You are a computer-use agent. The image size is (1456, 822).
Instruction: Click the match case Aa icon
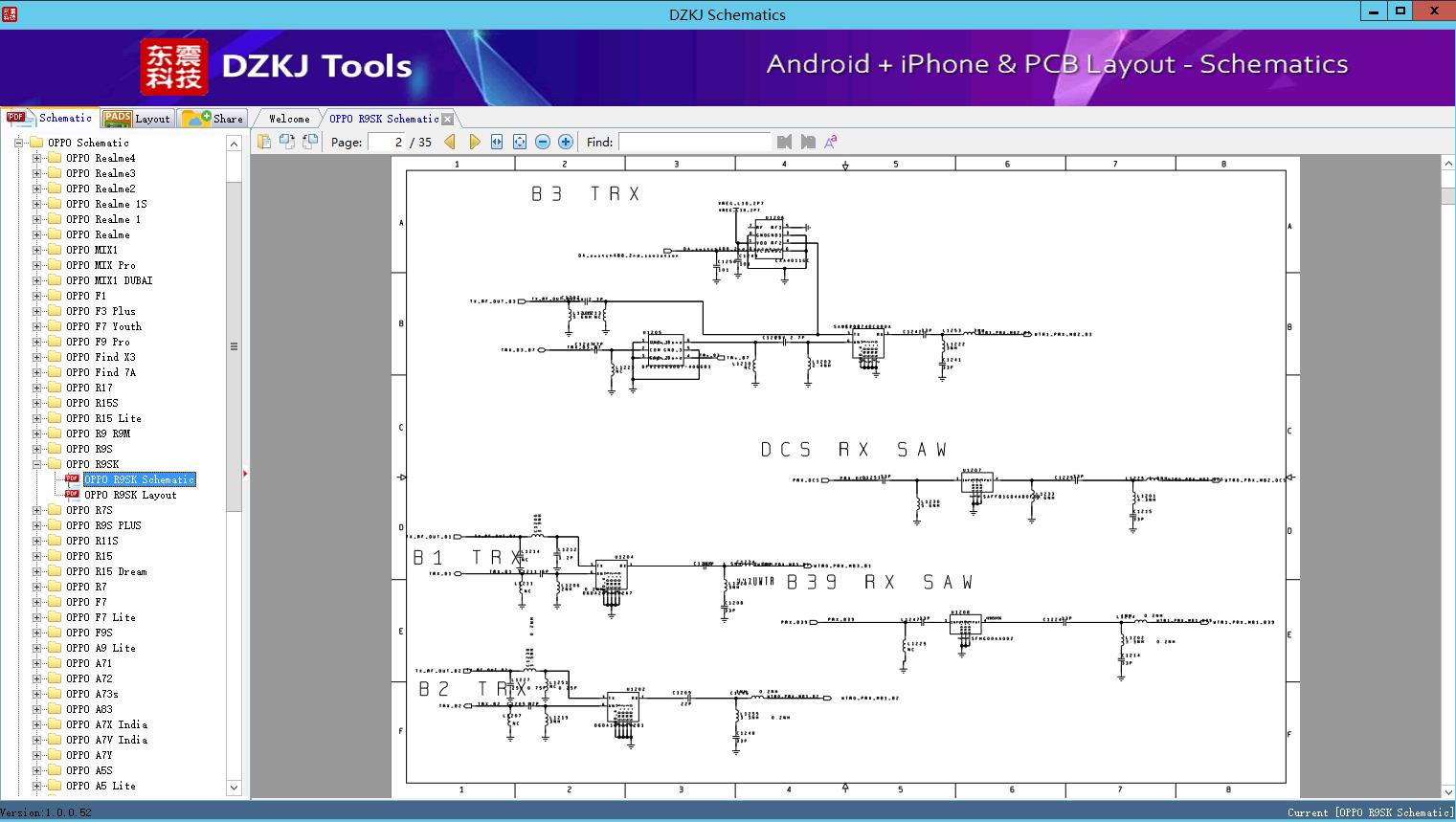pyautogui.click(x=831, y=142)
